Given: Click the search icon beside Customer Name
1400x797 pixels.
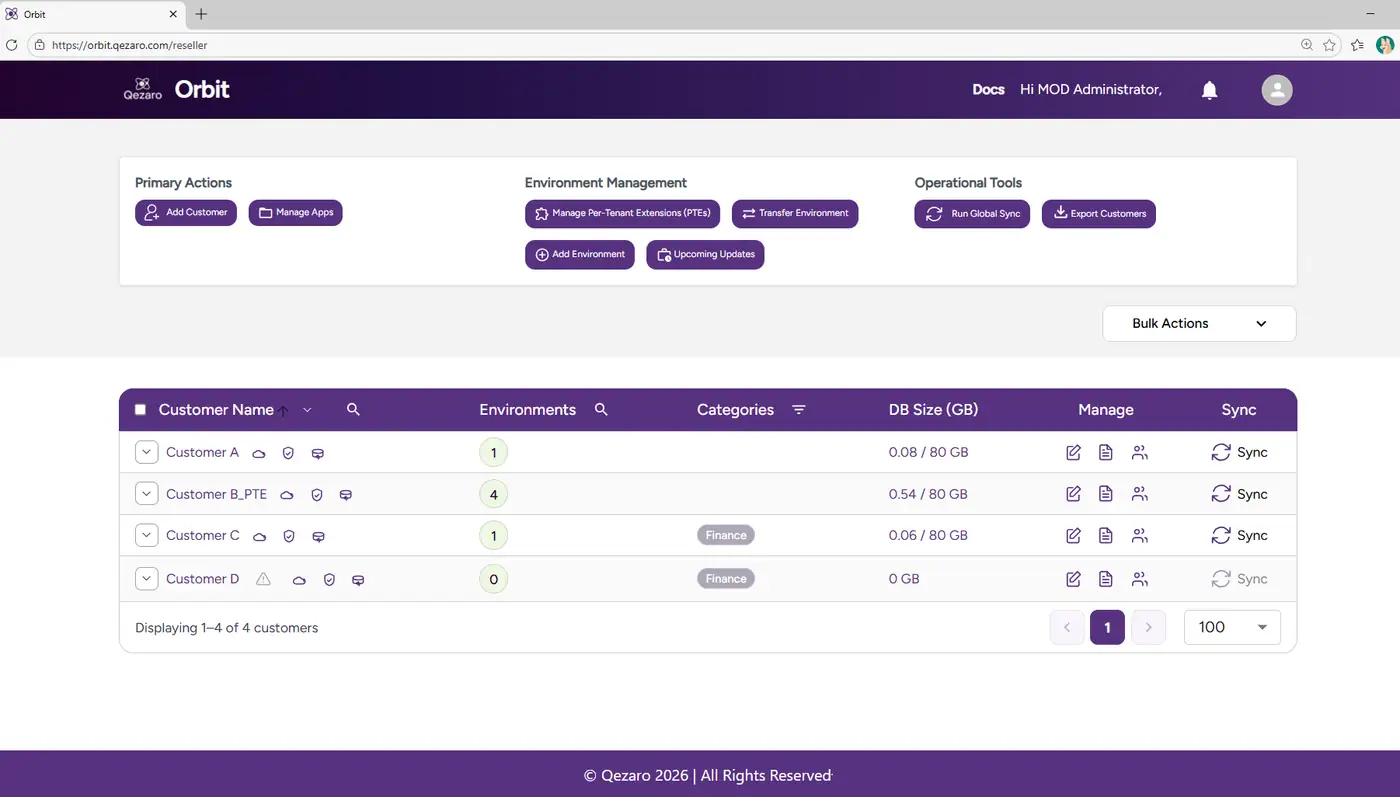Looking at the screenshot, I should pos(353,410).
